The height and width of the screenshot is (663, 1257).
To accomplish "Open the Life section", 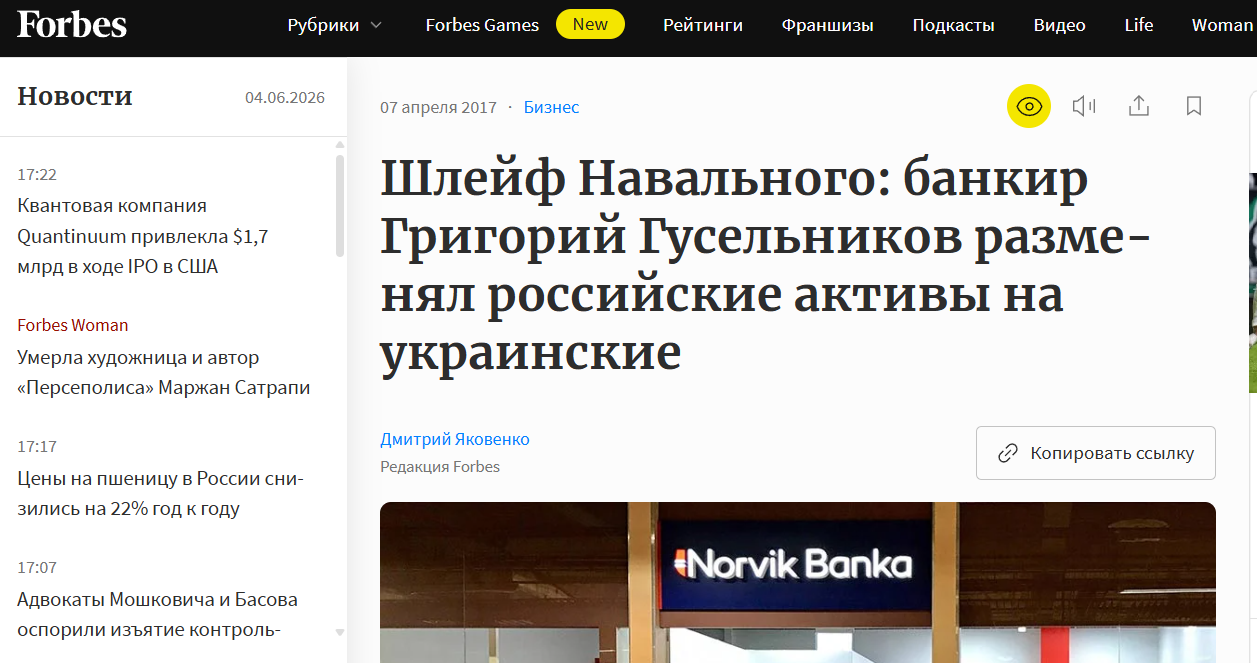I will click(x=1139, y=25).
